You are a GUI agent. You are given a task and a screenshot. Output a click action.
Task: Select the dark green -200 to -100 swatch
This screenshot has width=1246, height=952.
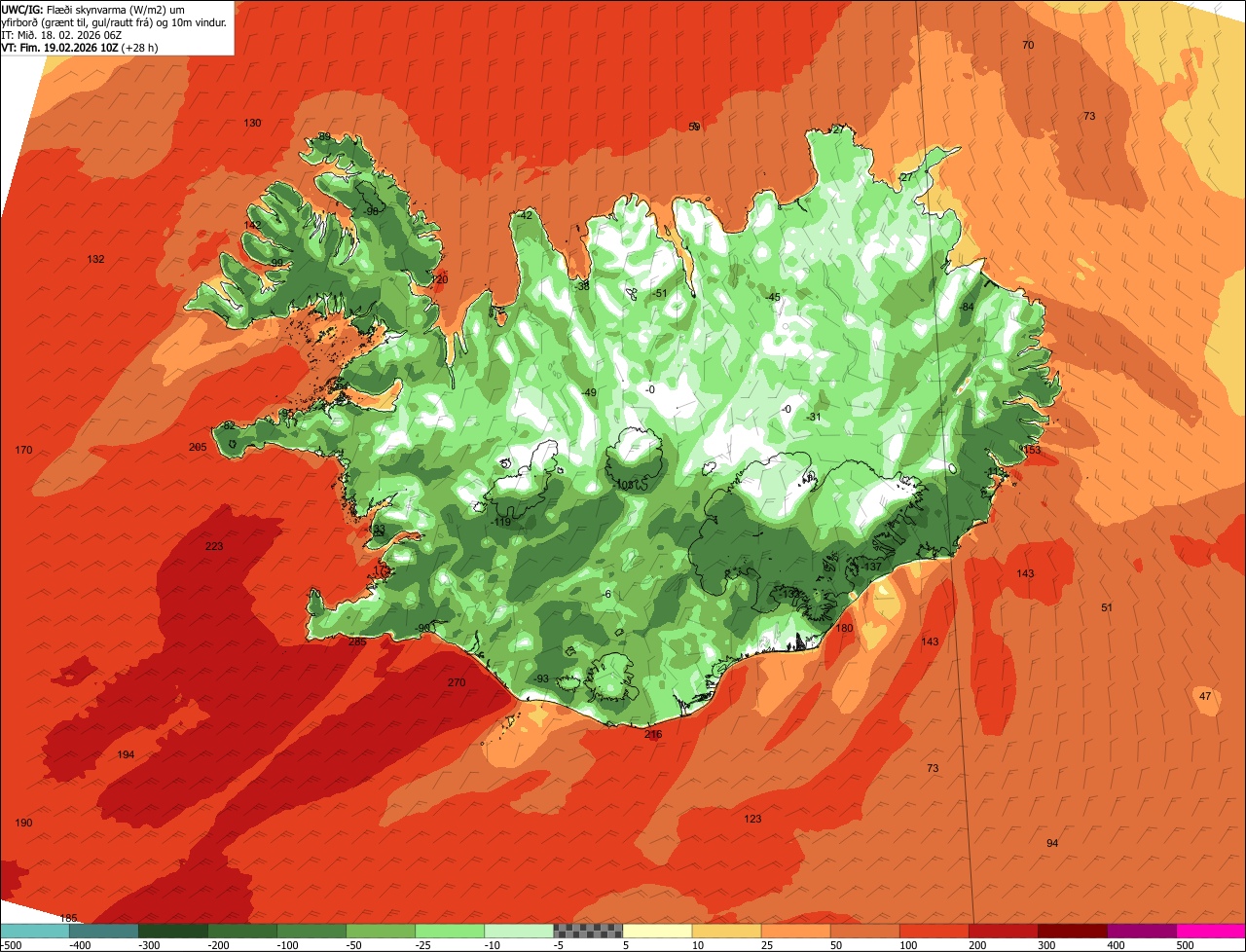coord(242,931)
